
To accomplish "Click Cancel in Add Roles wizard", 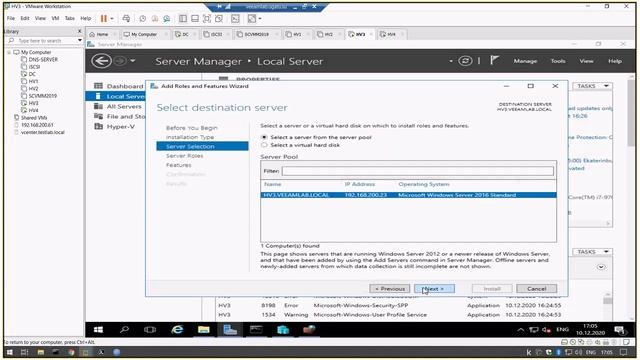I will pyautogui.click(x=536, y=289).
